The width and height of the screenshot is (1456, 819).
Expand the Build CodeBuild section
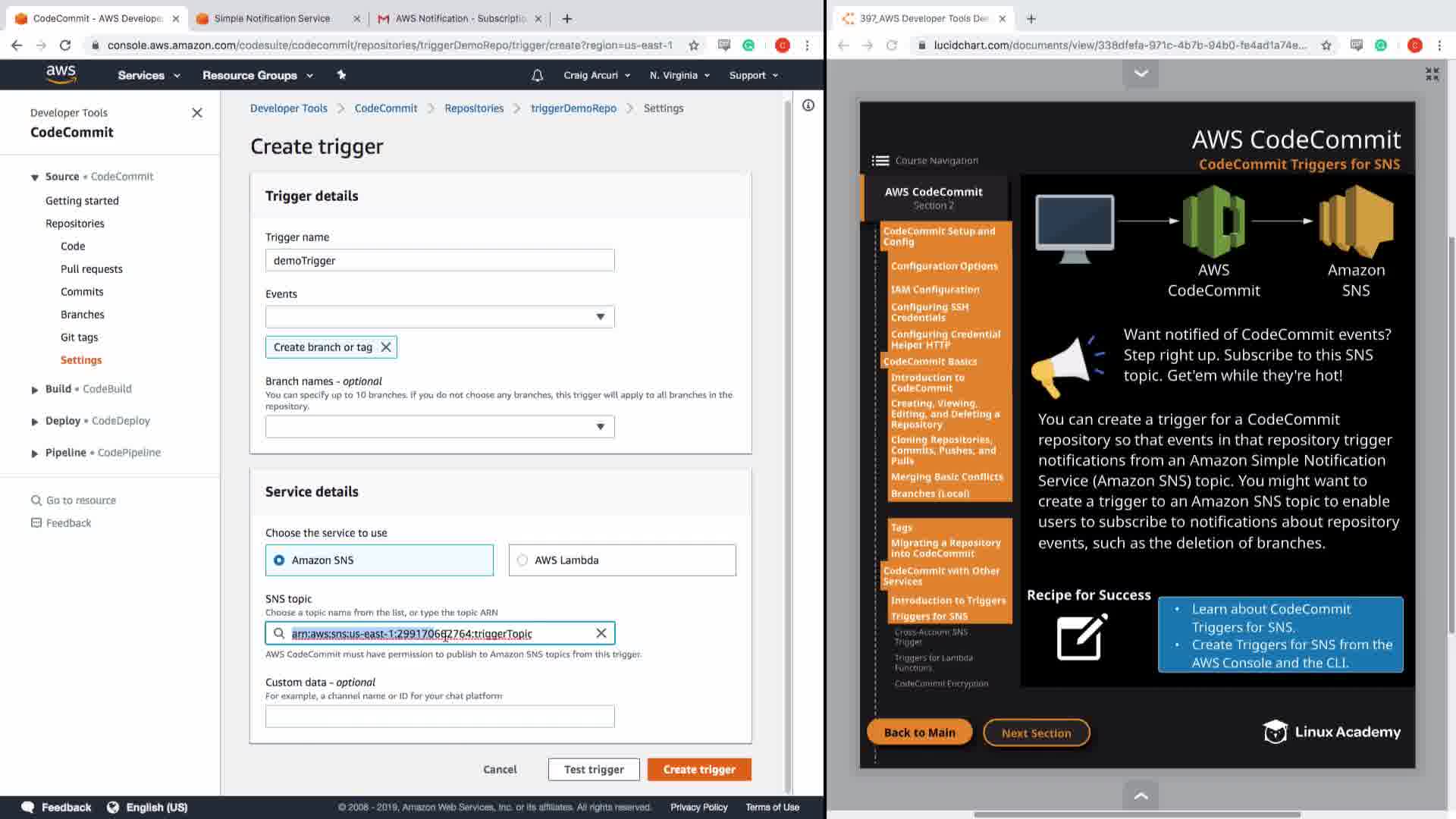pos(35,390)
